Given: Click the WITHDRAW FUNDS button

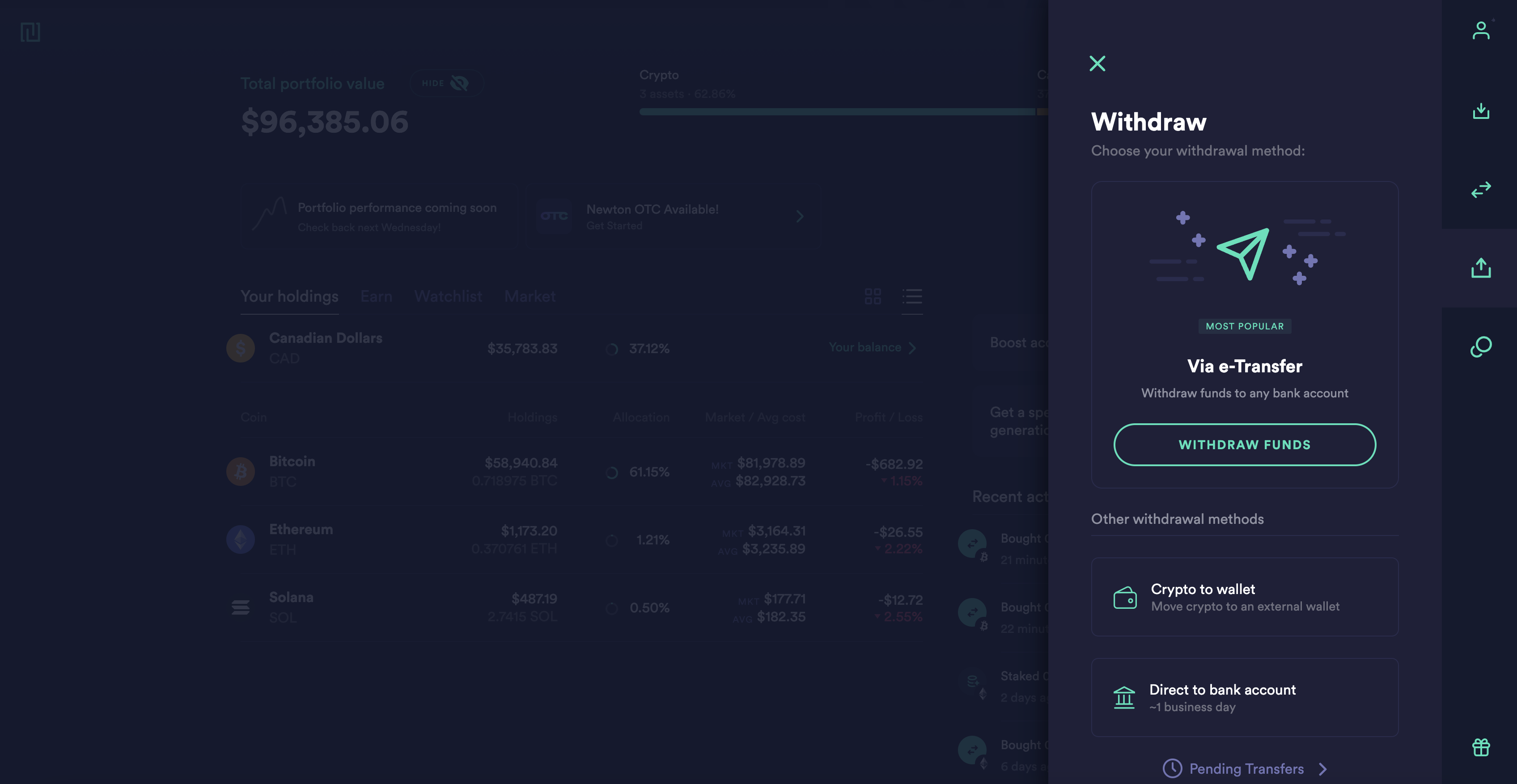Looking at the screenshot, I should click(1244, 444).
